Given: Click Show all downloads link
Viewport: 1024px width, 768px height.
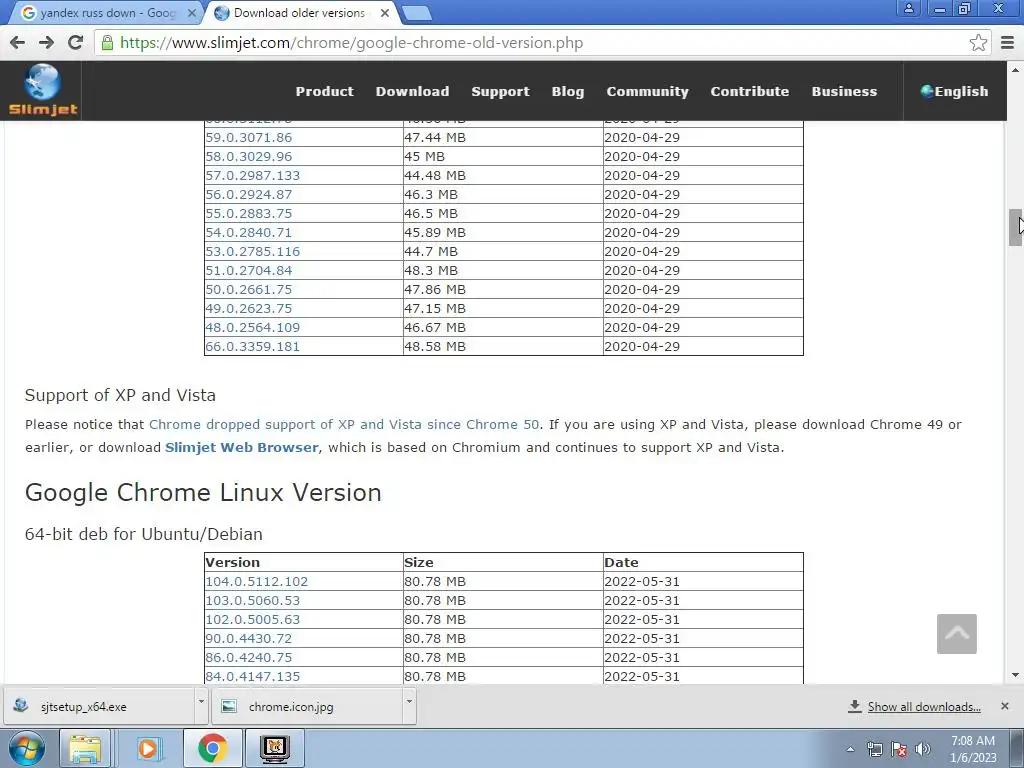Looking at the screenshot, I should pyautogui.click(x=923, y=707).
